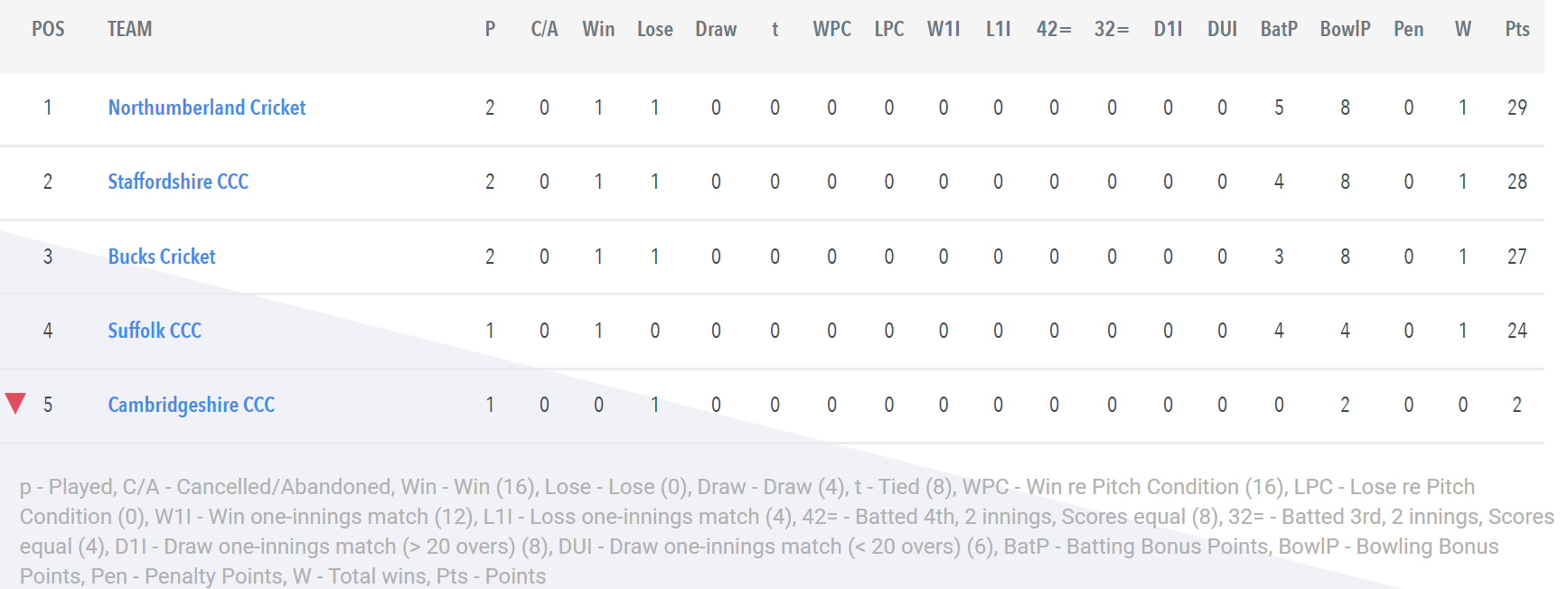This screenshot has width=1568, height=589.
Task: Select the BatP column header
Action: [x=1279, y=29]
